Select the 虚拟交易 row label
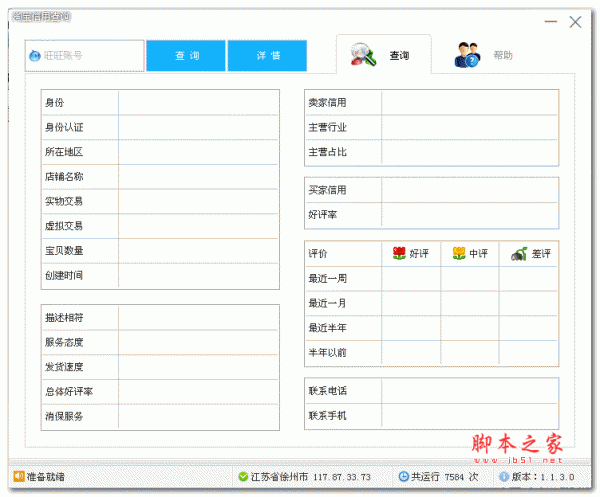The height and width of the screenshot is (497, 600). (x=64, y=226)
